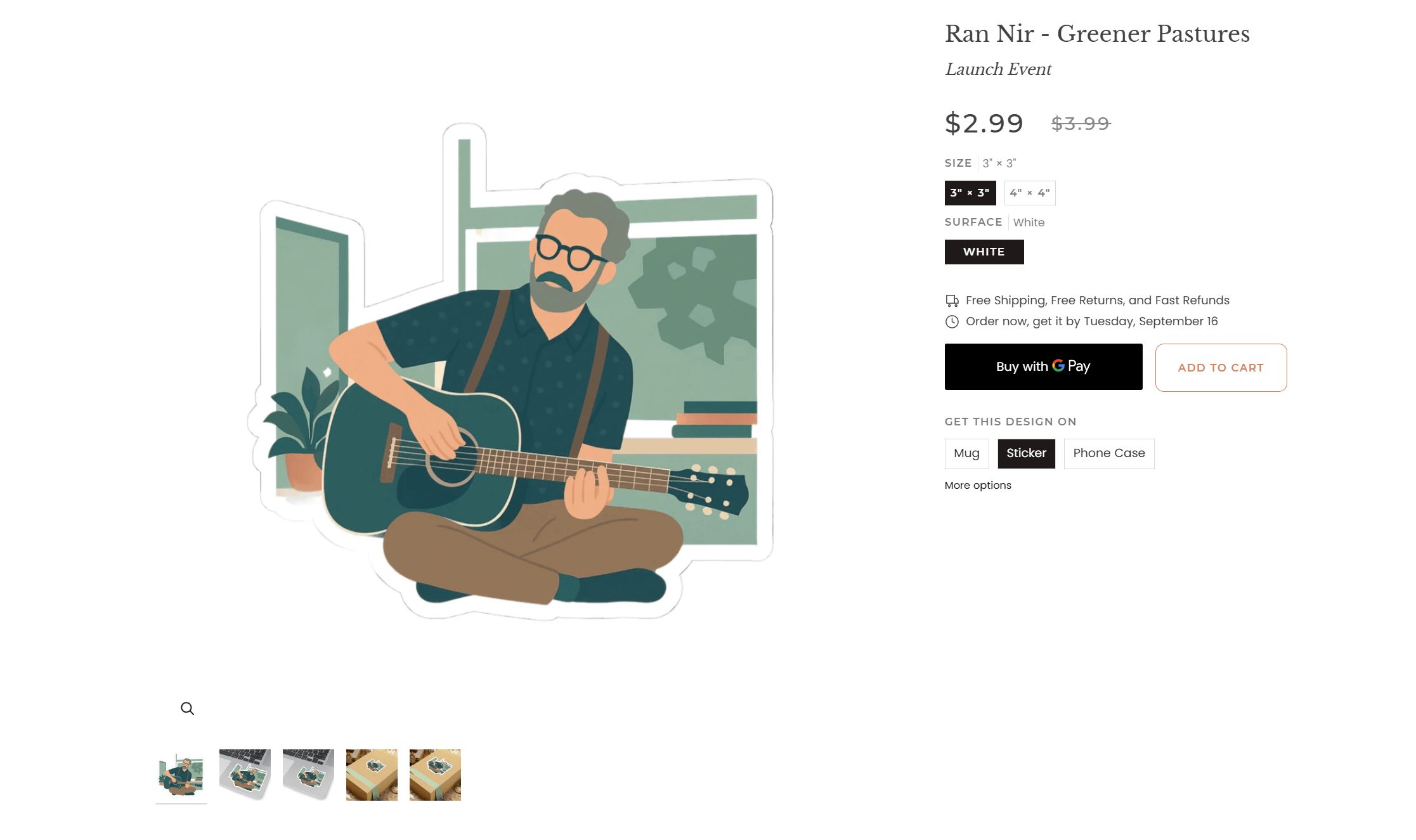Select the 4" × 4" size option
The width and height of the screenshot is (1416, 840).
pyautogui.click(x=1030, y=193)
